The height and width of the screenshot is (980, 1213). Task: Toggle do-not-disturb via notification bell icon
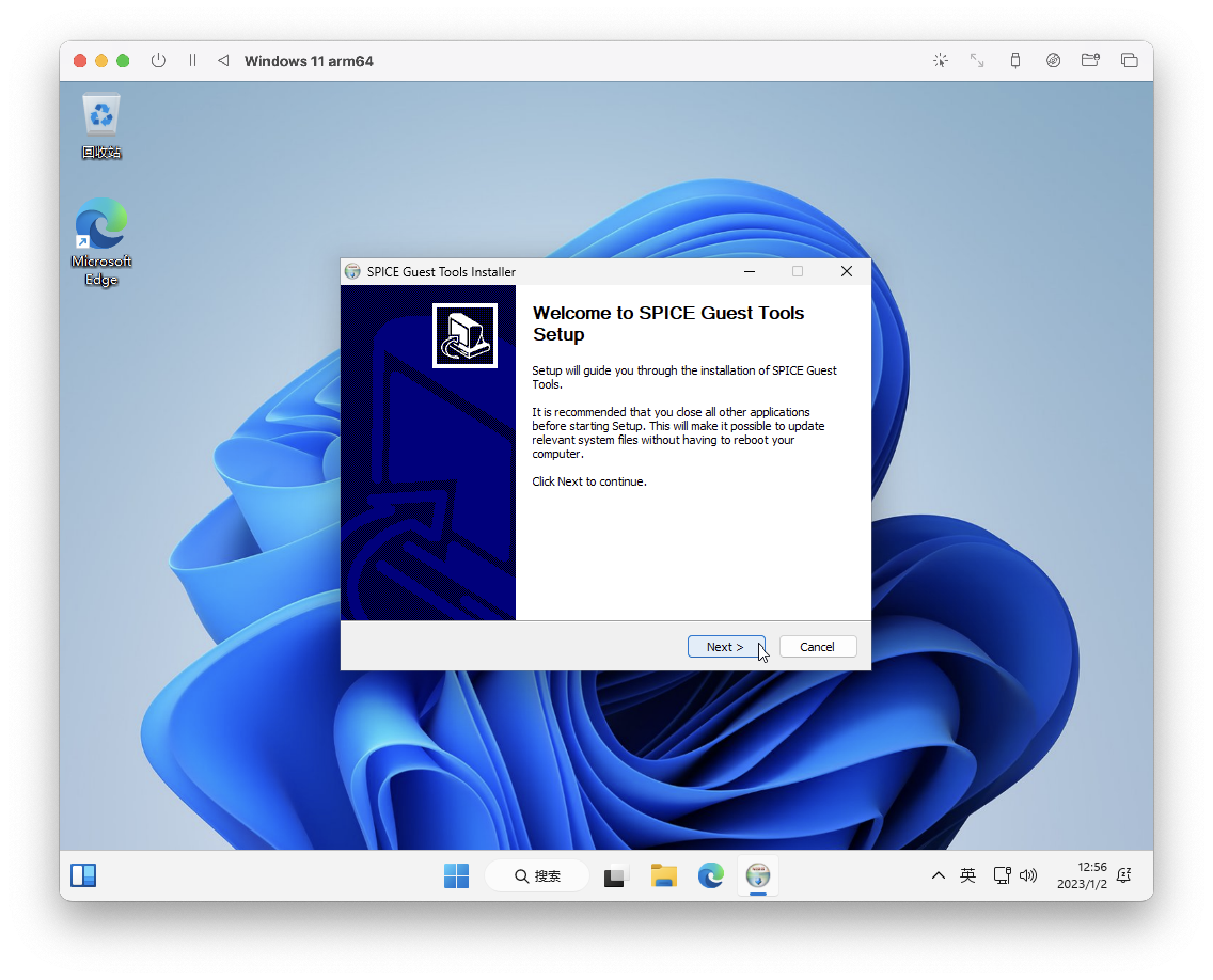(1123, 875)
